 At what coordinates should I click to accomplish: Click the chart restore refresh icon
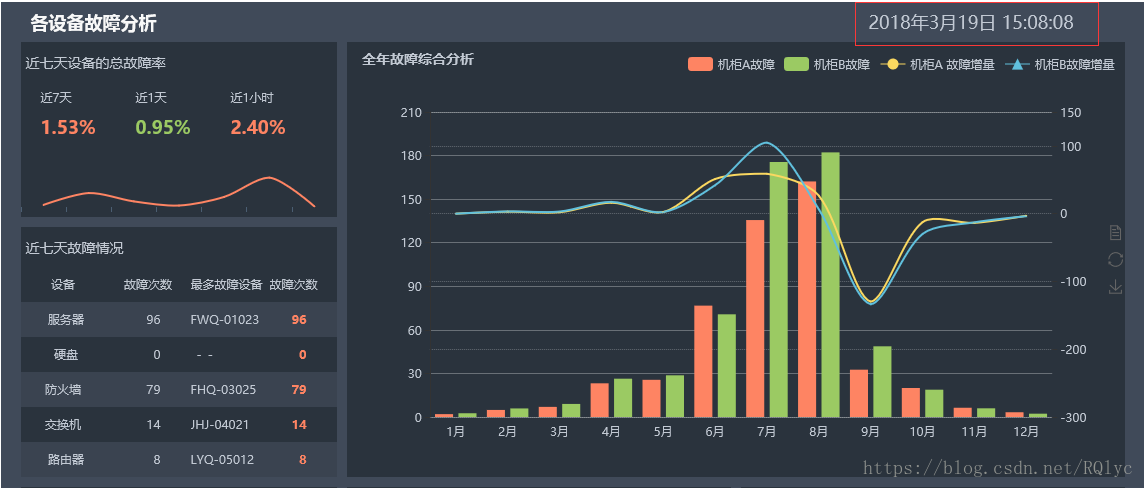1115,260
